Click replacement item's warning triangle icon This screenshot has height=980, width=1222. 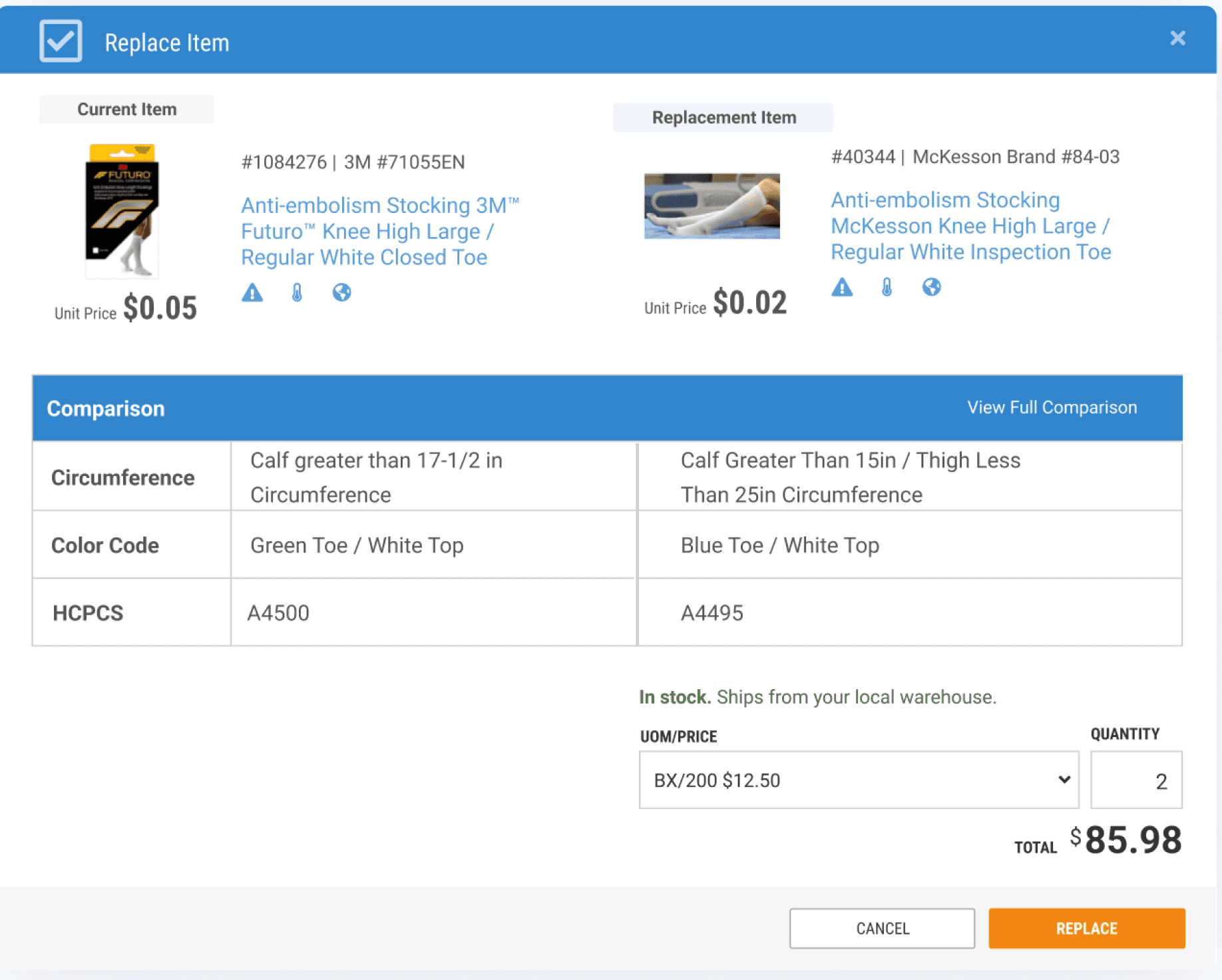tap(842, 287)
